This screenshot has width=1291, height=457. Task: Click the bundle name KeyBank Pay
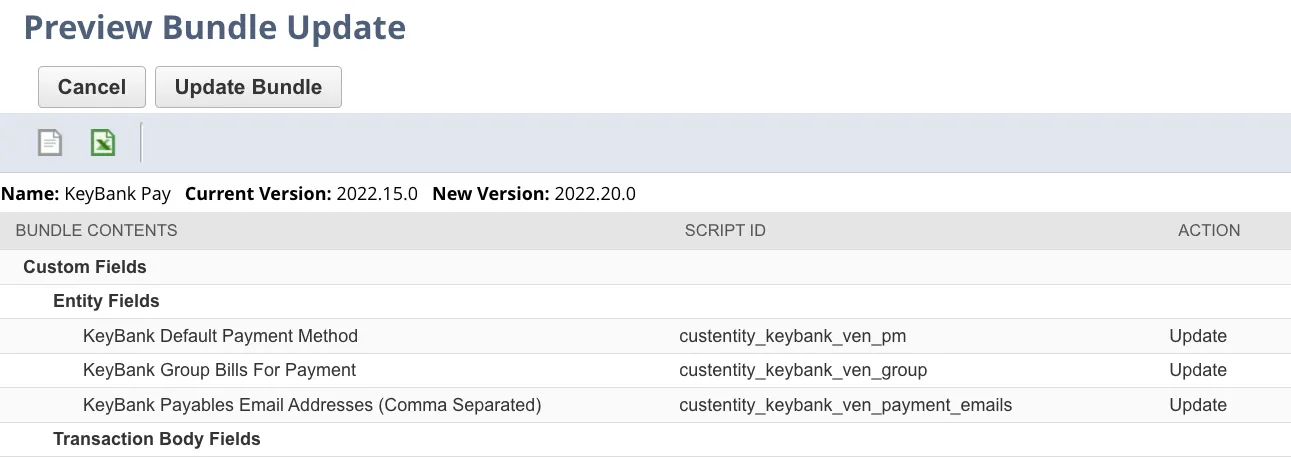118,194
